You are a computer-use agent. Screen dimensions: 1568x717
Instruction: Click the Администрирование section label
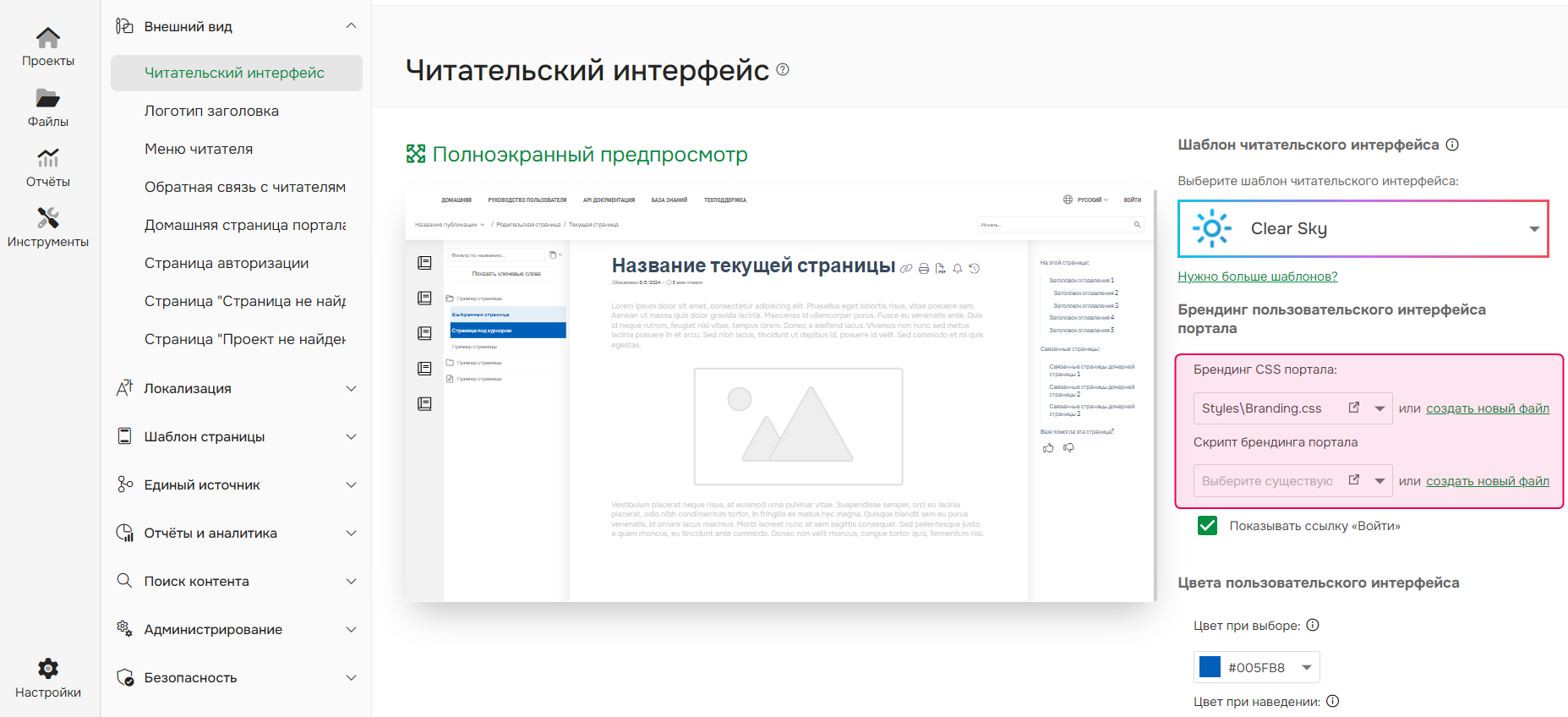tap(213, 629)
